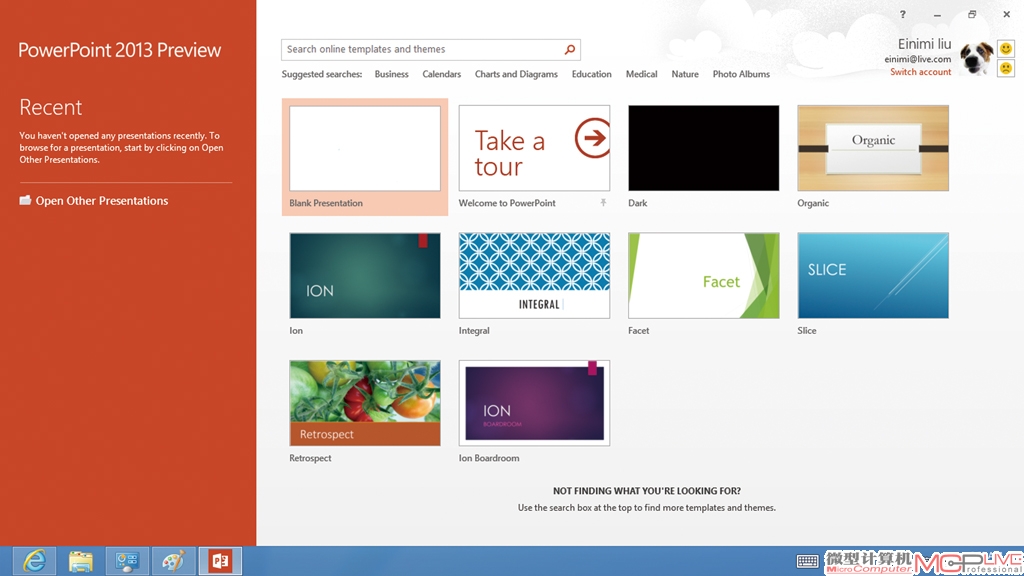Choose the Blank Presentation thumbnail
The height and width of the screenshot is (576, 1024).
(x=365, y=148)
